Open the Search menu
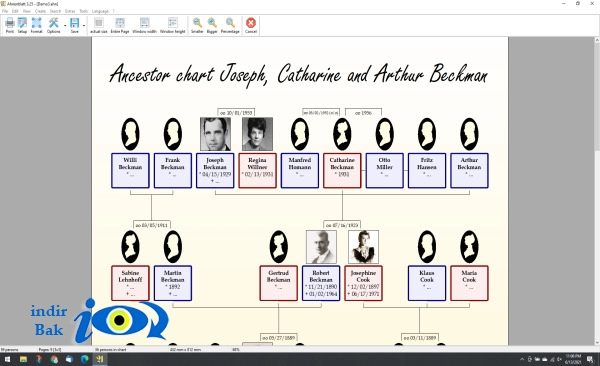Screen dimensions: 600x366 click(55, 11)
